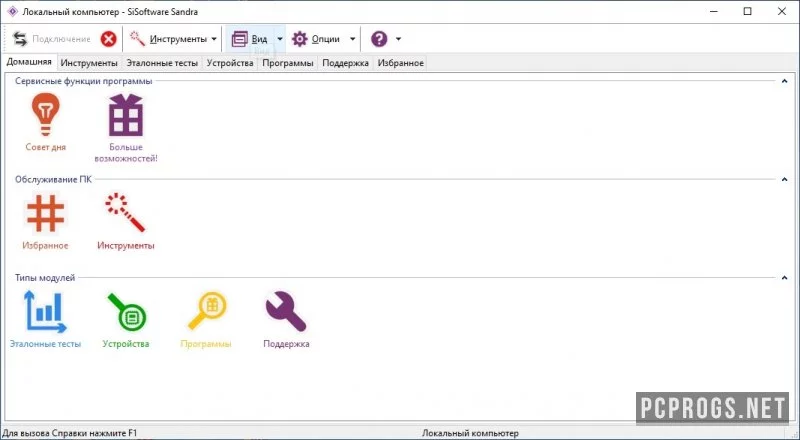Open the Больше возможностей gift icon
Viewport: 800px width, 440px height.
pyautogui.click(x=126, y=114)
